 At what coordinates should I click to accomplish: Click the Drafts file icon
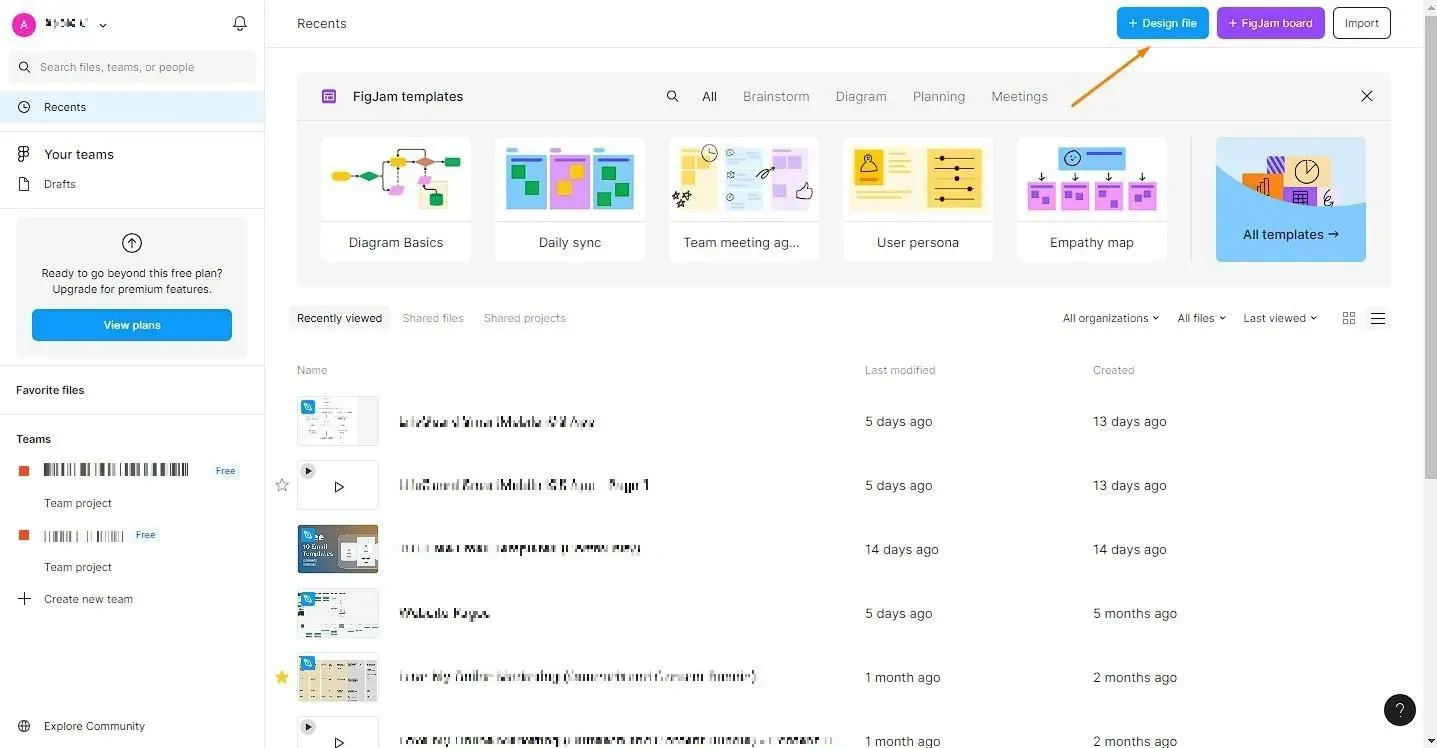pyautogui.click(x=24, y=184)
